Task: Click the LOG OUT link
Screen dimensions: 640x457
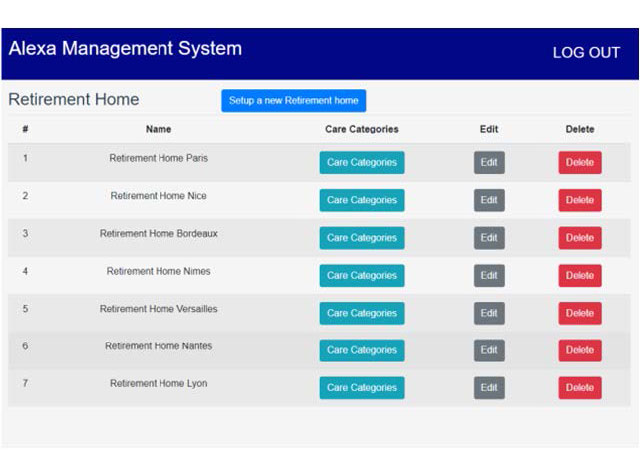Action: point(586,53)
